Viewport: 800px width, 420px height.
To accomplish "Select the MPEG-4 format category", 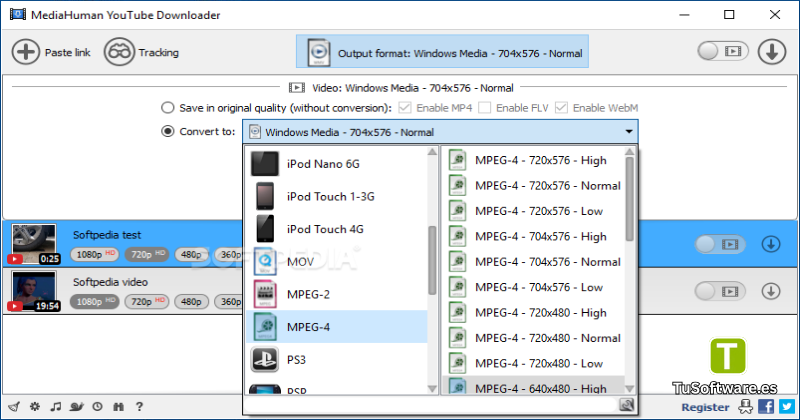I will [337, 327].
